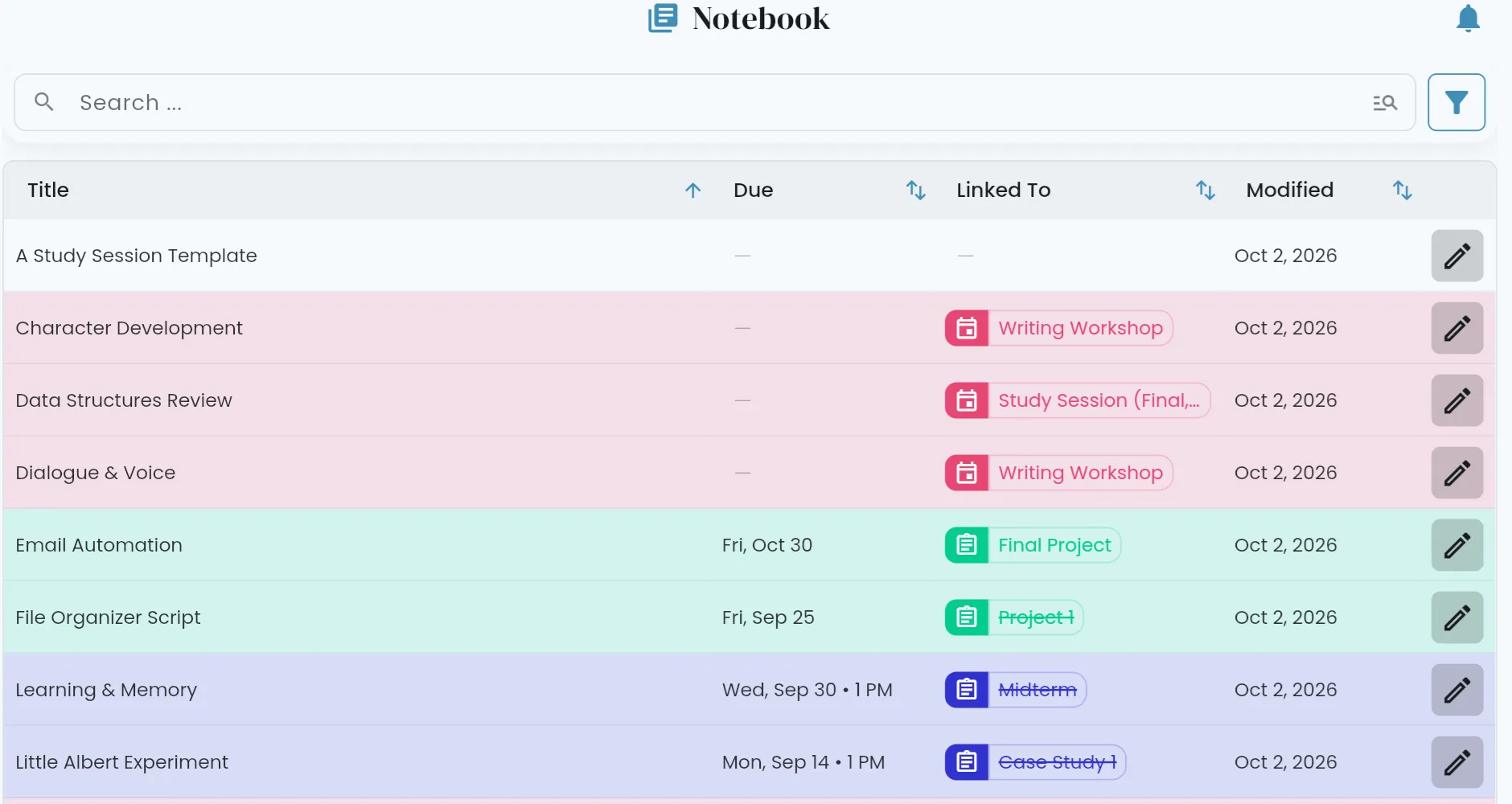The height and width of the screenshot is (804, 1512).
Task: Sort by the Modified column arrows
Action: pos(1402,191)
